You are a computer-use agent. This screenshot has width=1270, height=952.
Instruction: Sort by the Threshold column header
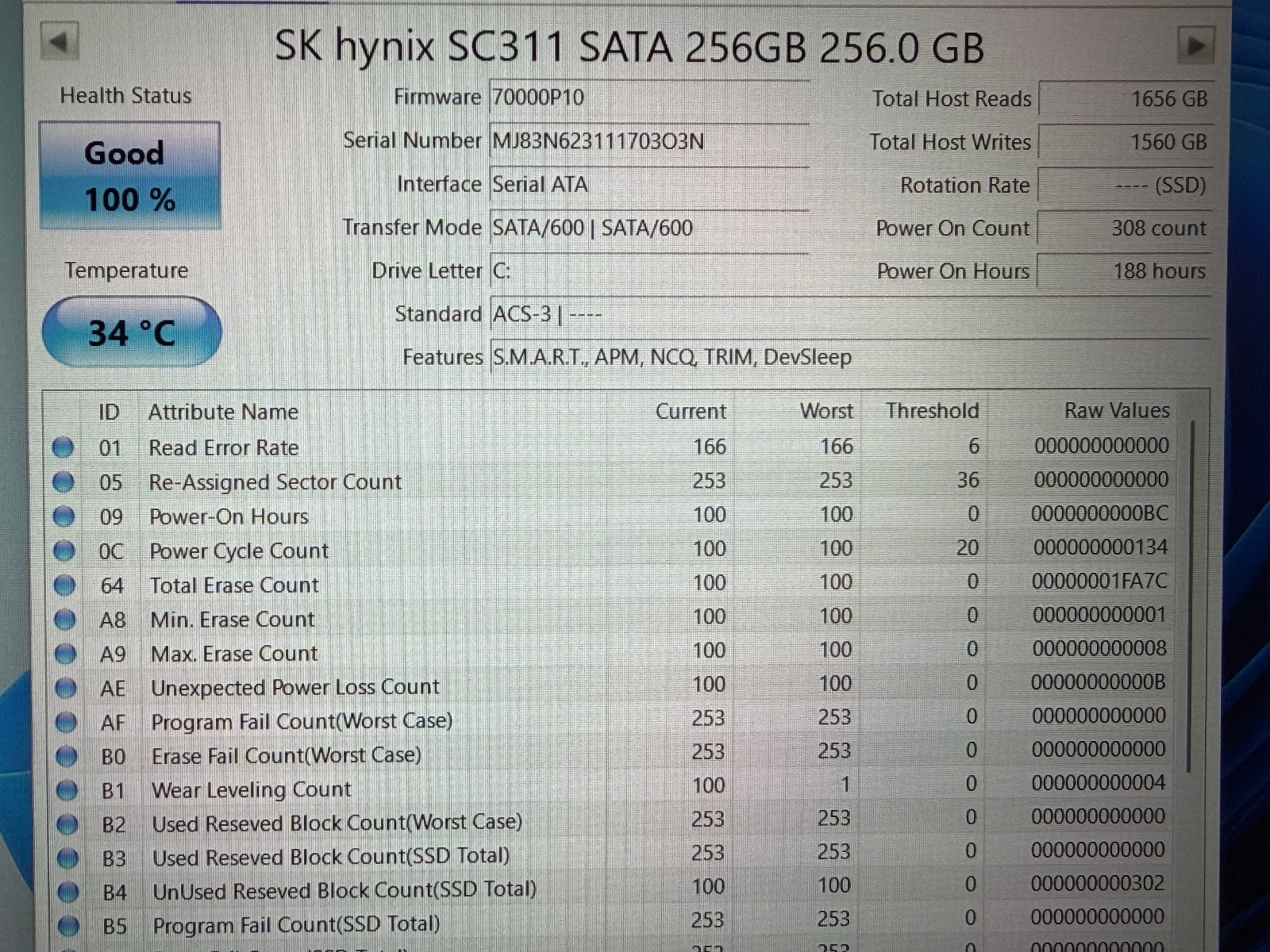pos(932,411)
